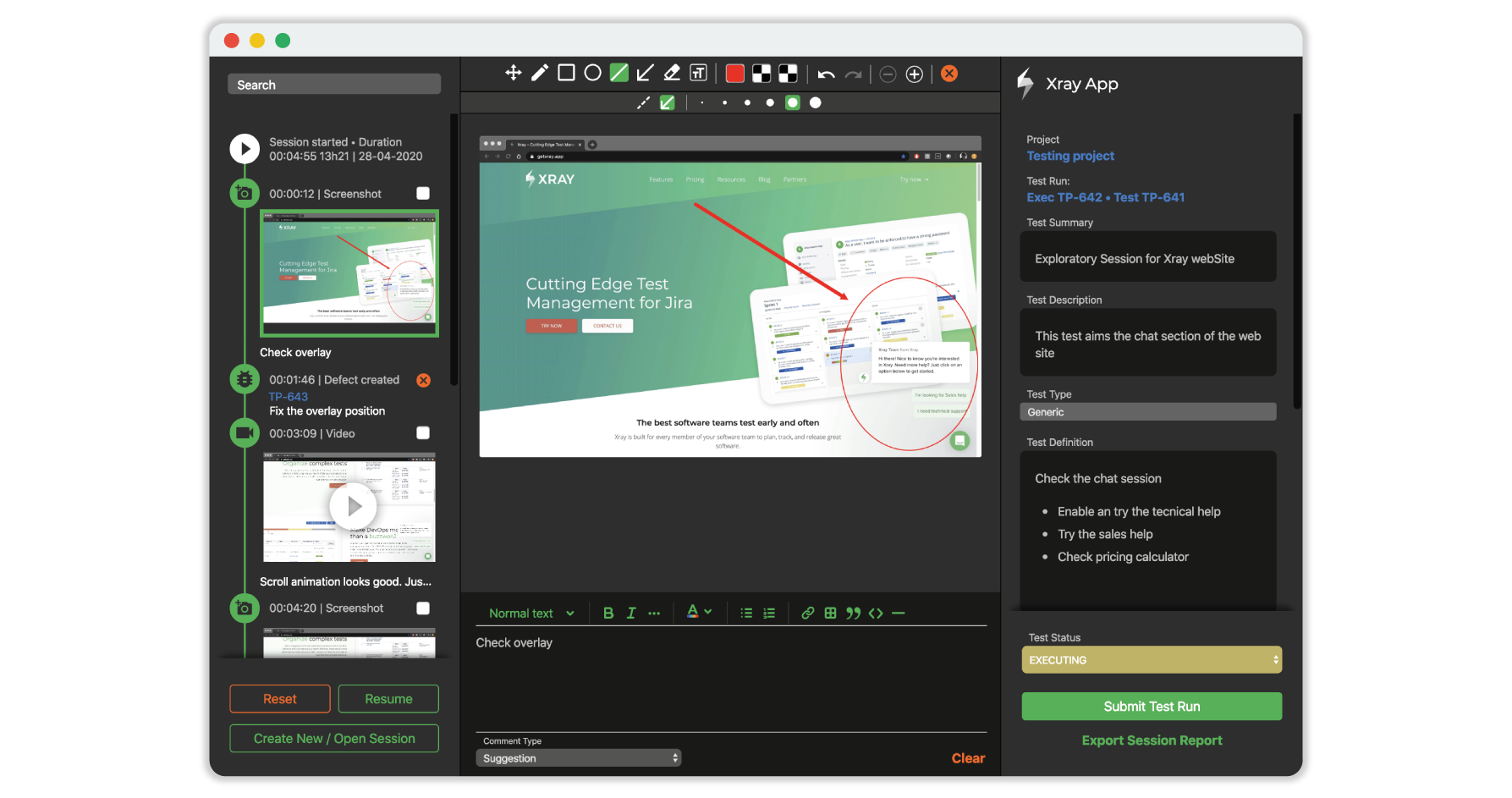The height and width of the screenshot is (798, 1512).
Task: Select the Arrow tool in top toolbar
Action: click(x=645, y=73)
